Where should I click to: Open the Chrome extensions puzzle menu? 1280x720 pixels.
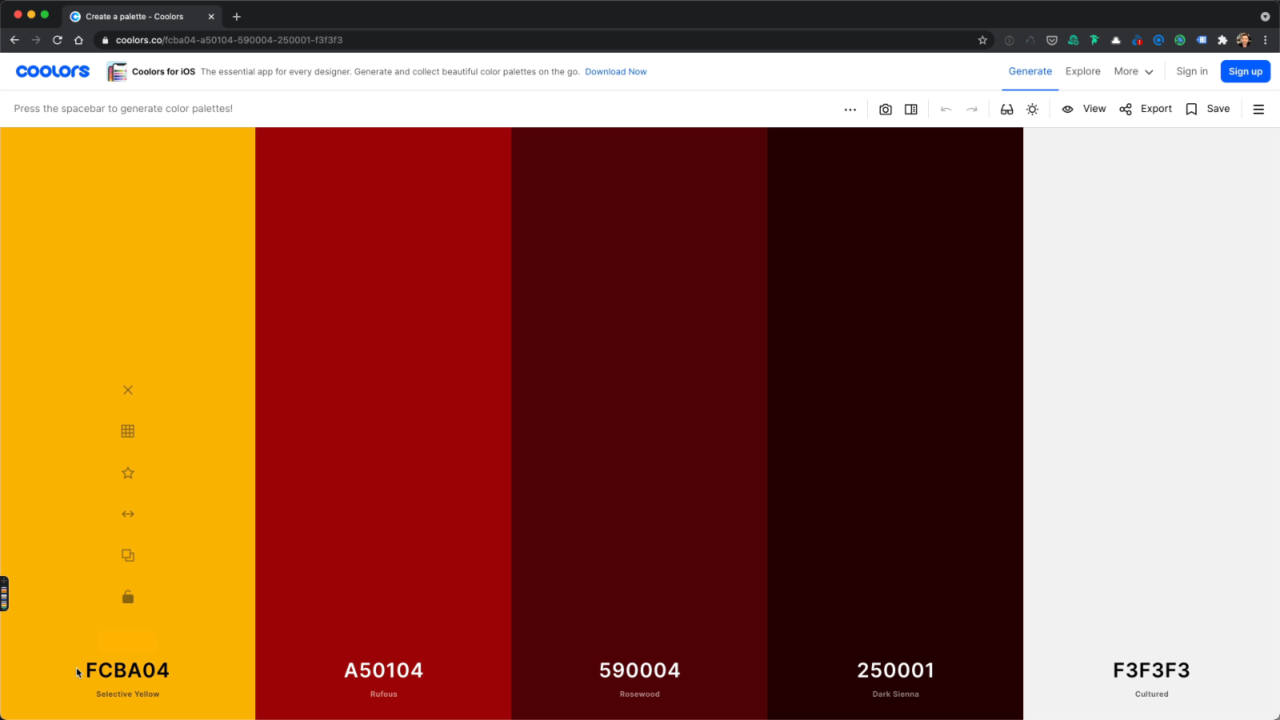[x=1222, y=40]
